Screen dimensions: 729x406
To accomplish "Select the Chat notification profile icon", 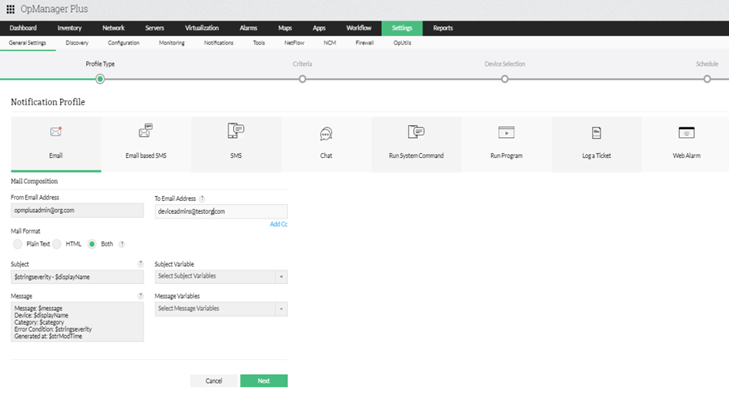I will (x=326, y=134).
